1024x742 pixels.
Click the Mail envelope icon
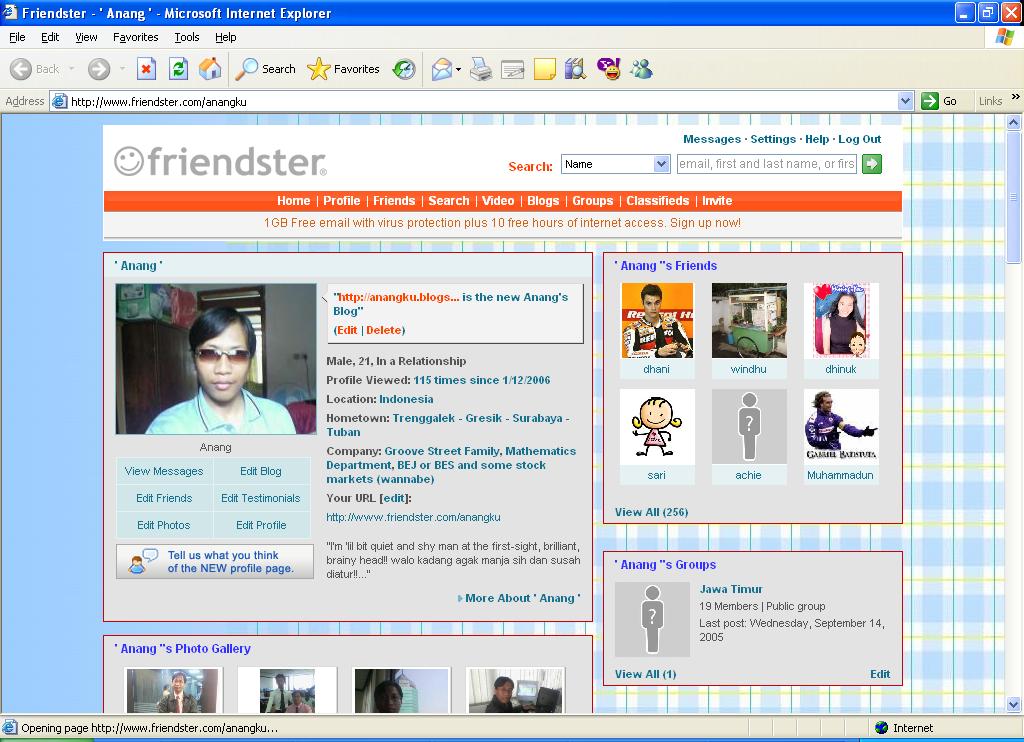coord(442,69)
